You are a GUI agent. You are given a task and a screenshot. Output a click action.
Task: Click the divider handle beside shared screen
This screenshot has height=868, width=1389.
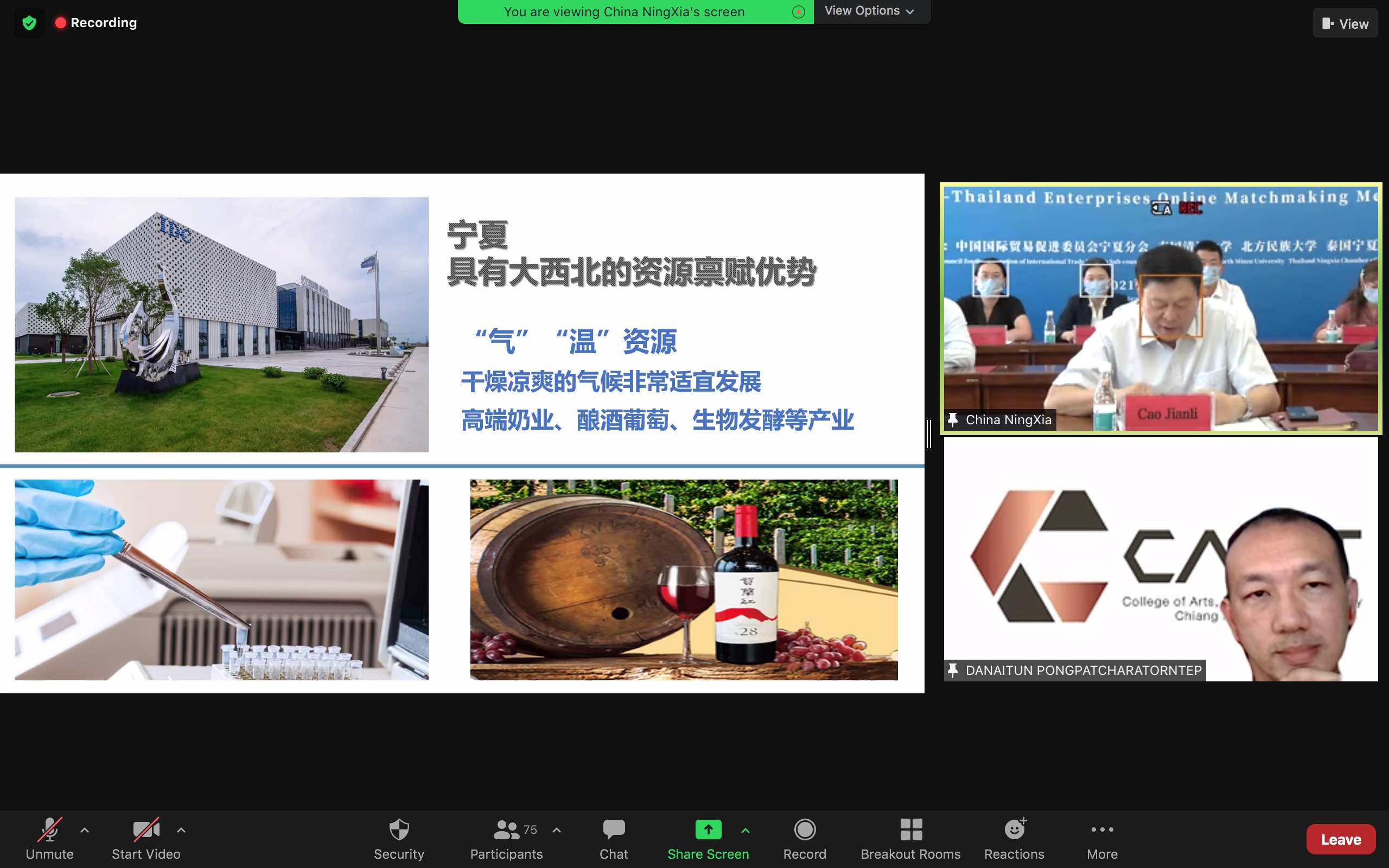pyautogui.click(x=929, y=433)
